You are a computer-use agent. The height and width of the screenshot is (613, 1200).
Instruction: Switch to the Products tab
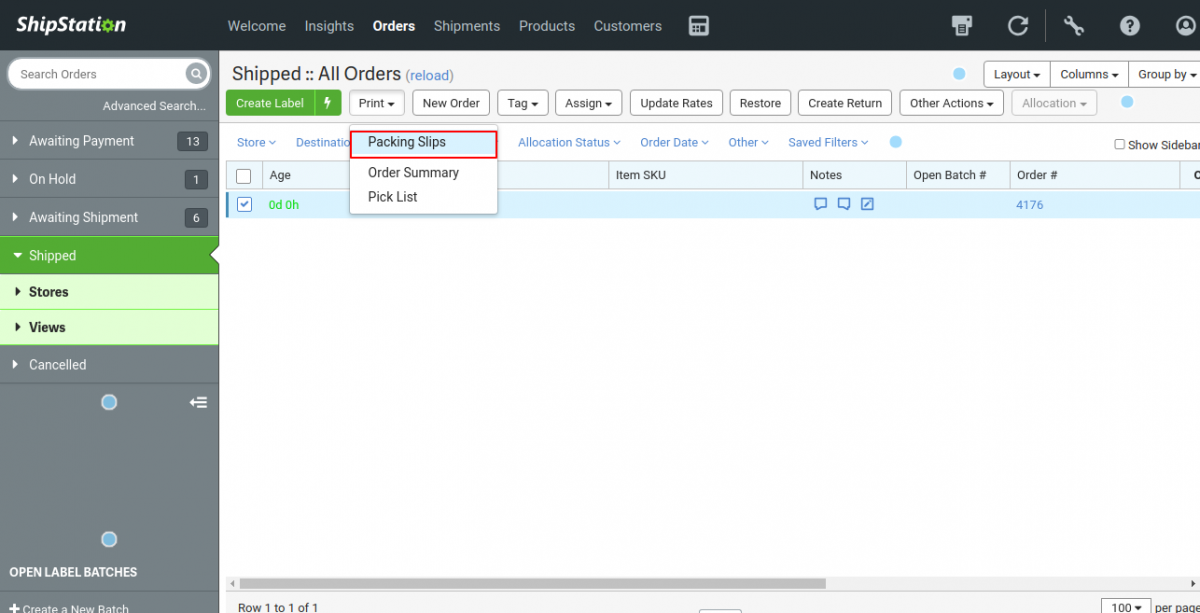point(547,26)
